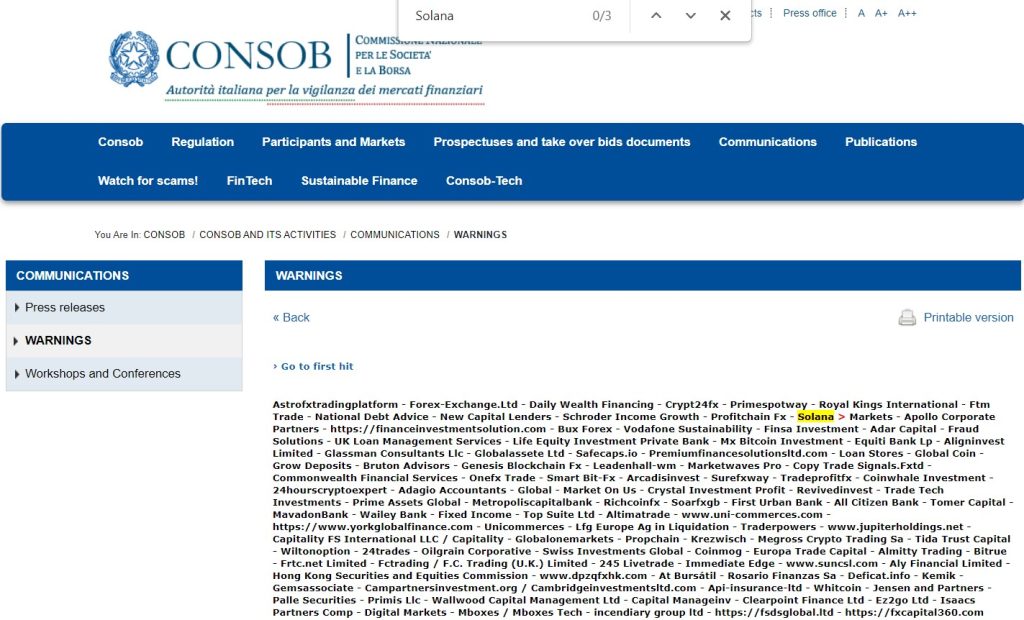The height and width of the screenshot is (620, 1024).
Task: Expand WARNINGS sidebar arrow
Action: [x=16, y=341]
